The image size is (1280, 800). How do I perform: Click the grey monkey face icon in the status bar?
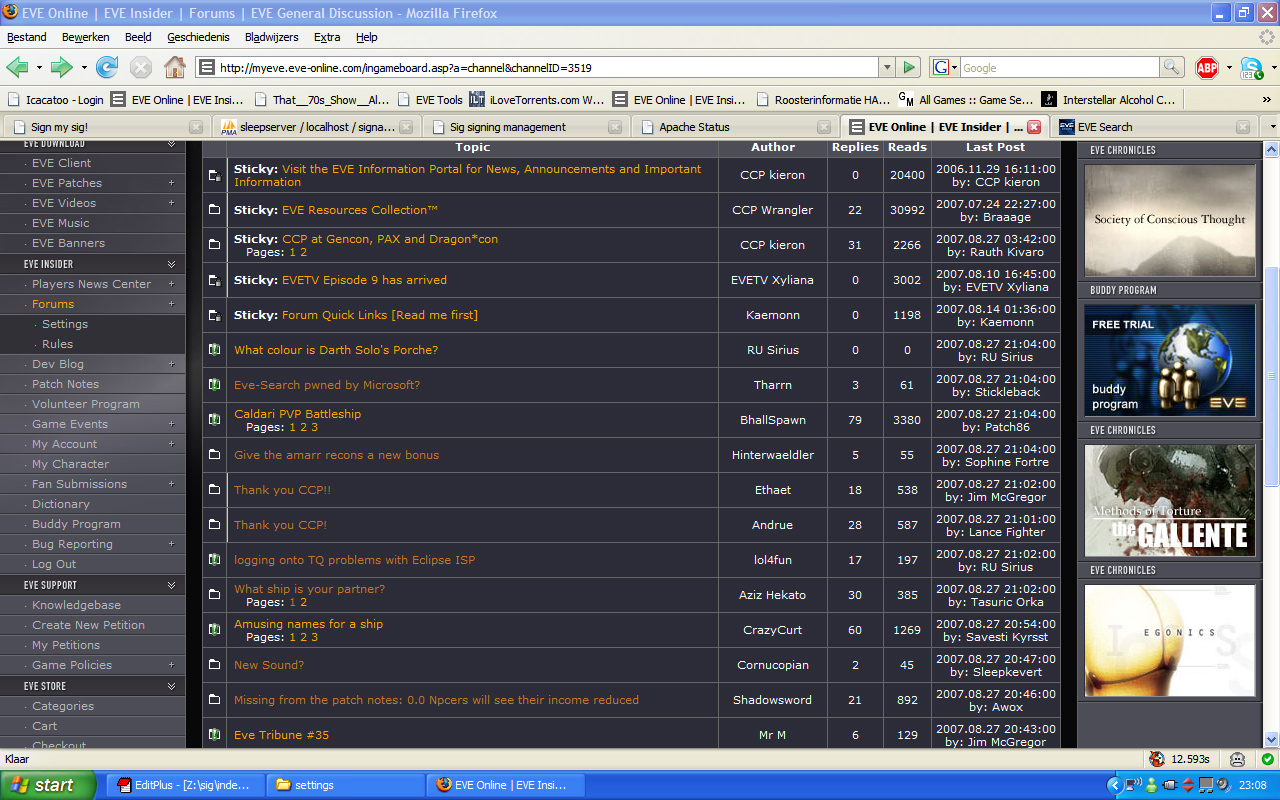click(1237, 759)
